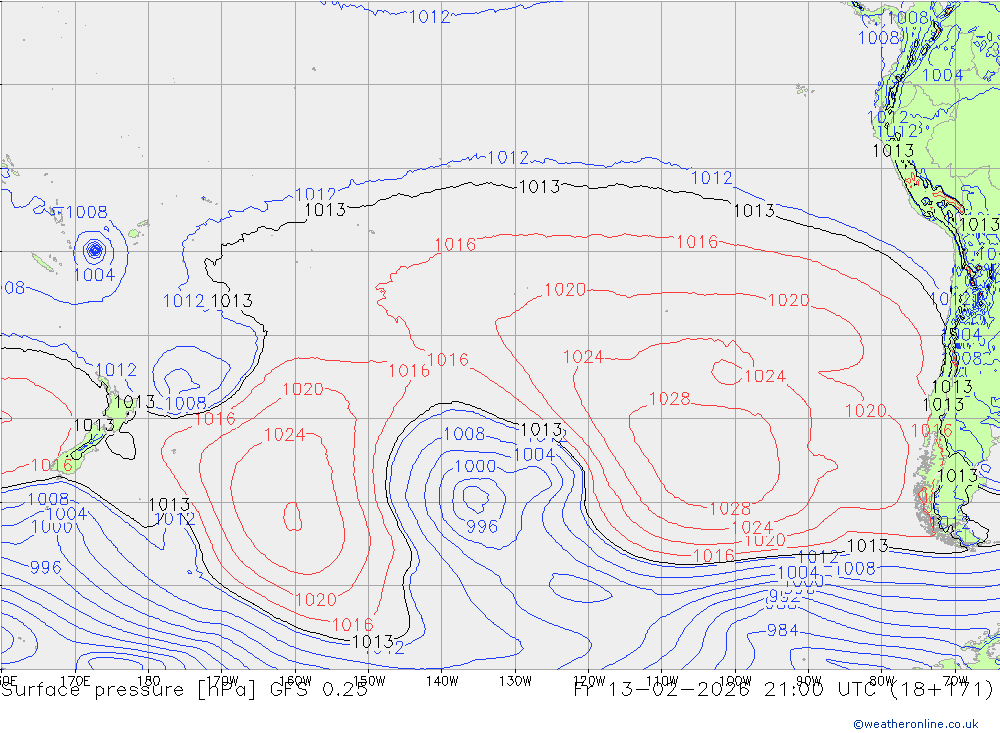The width and height of the screenshot is (1000, 733).
Task: Click the 1008 label beside the concentric cyclone
Action: tap(87, 212)
